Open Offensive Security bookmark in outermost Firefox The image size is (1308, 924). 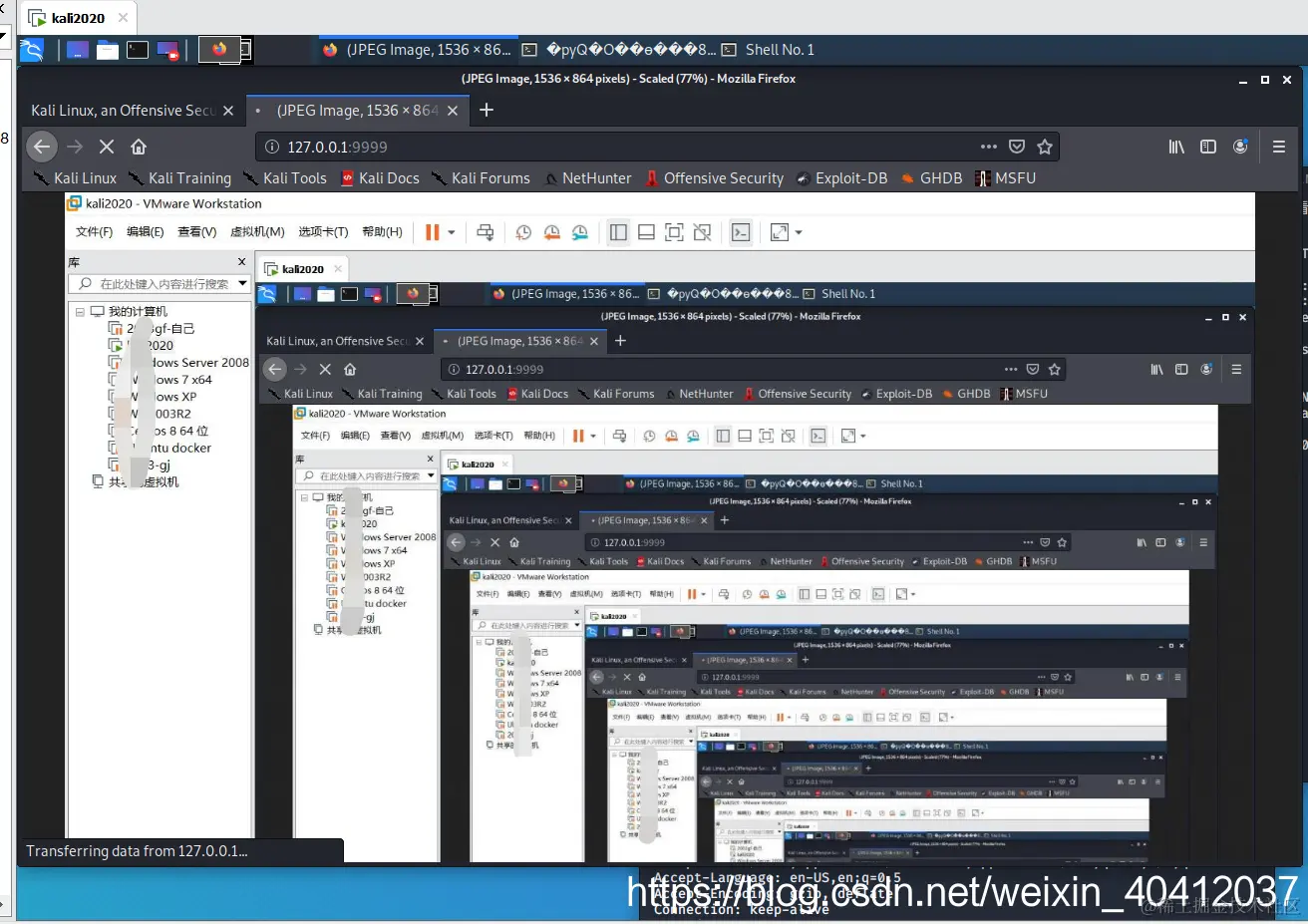point(714,178)
